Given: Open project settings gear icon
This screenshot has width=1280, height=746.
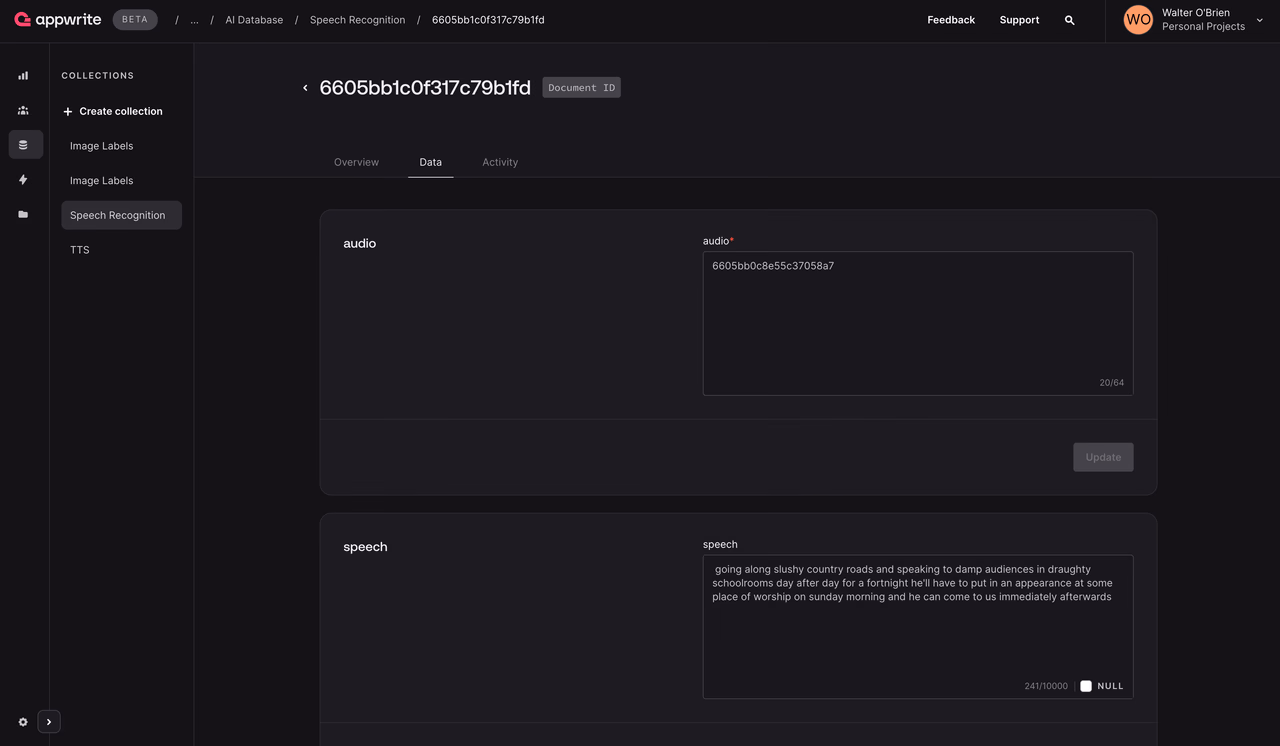Looking at the screenshot, I should pos(23,722).
